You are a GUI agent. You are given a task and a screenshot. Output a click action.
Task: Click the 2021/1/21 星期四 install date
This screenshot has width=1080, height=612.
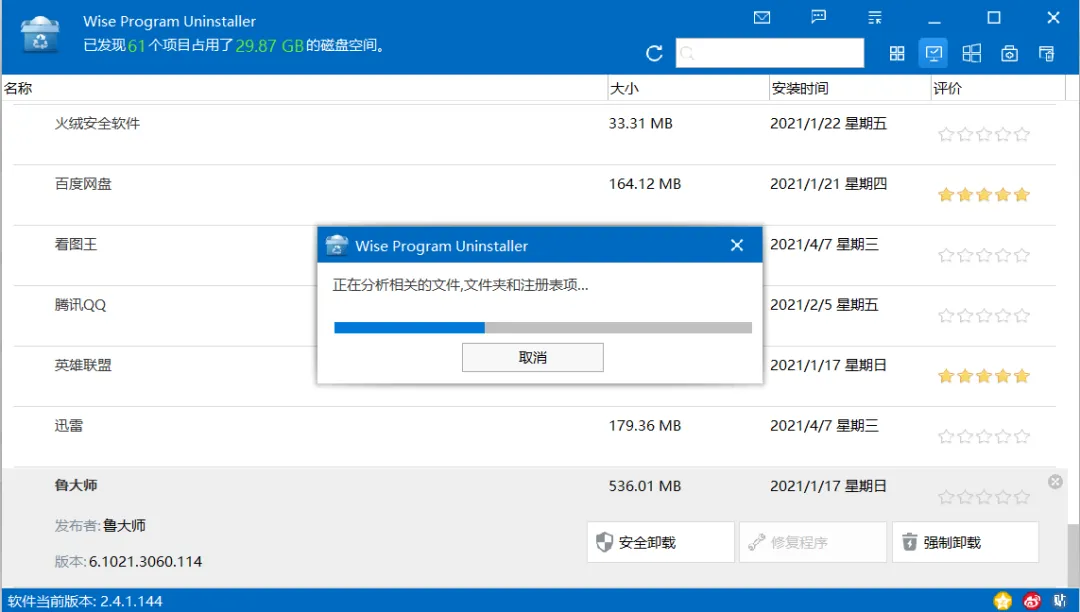(829, 184)
